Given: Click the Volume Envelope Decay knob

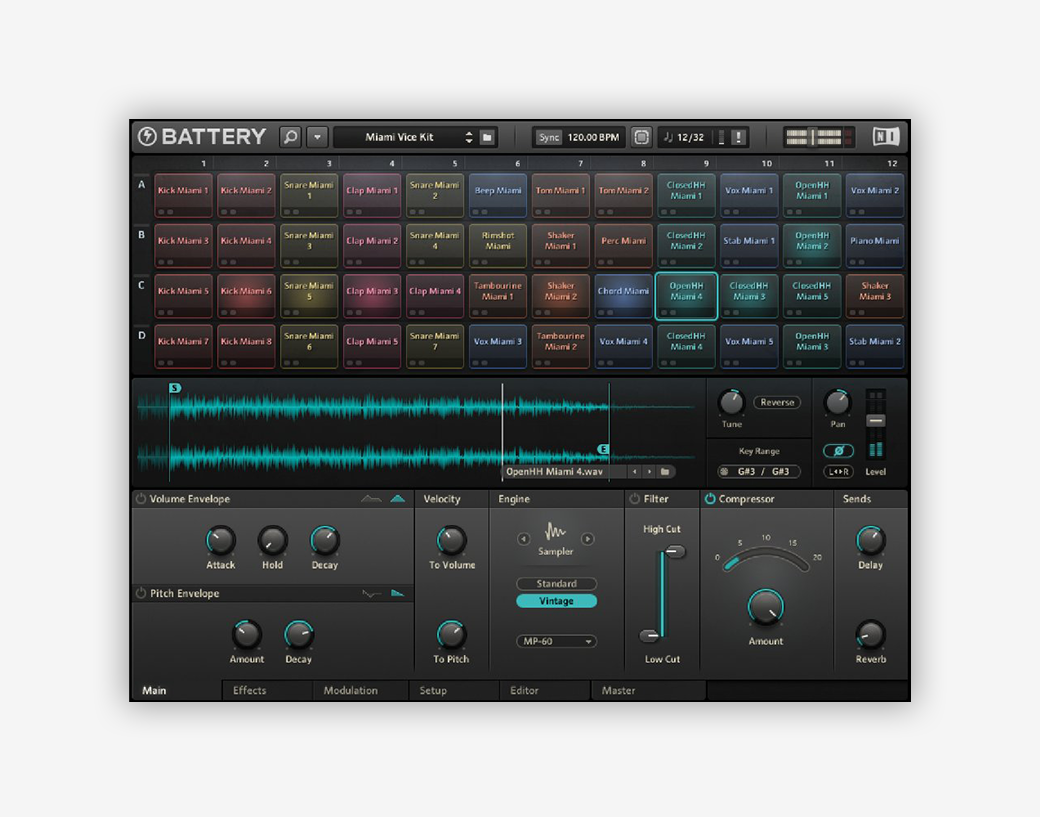Looking at the screenshot, I should click(x=324, y=541).
